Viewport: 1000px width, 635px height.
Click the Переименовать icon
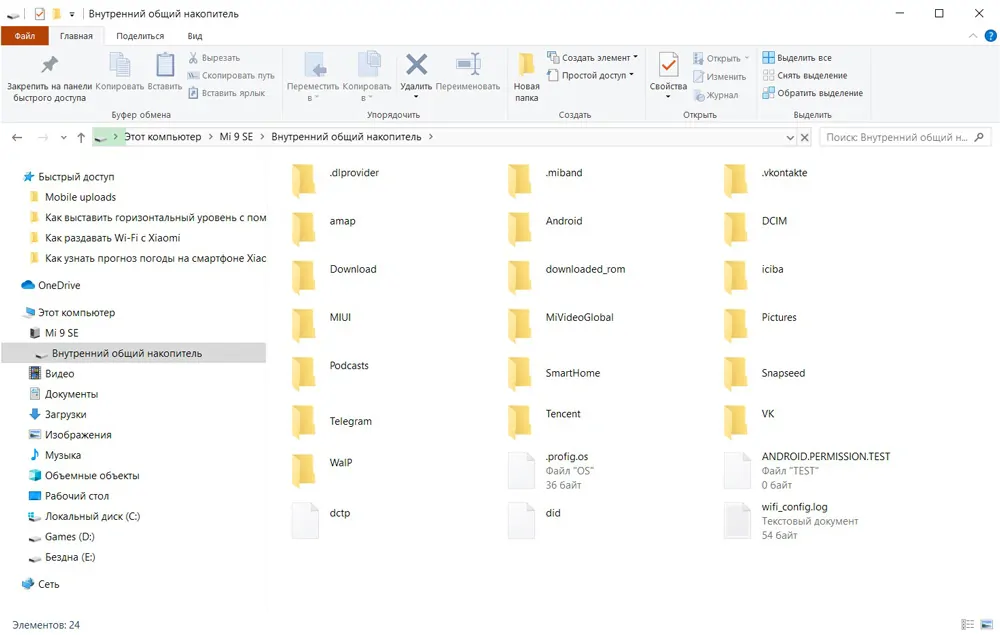tap(467, 64)
